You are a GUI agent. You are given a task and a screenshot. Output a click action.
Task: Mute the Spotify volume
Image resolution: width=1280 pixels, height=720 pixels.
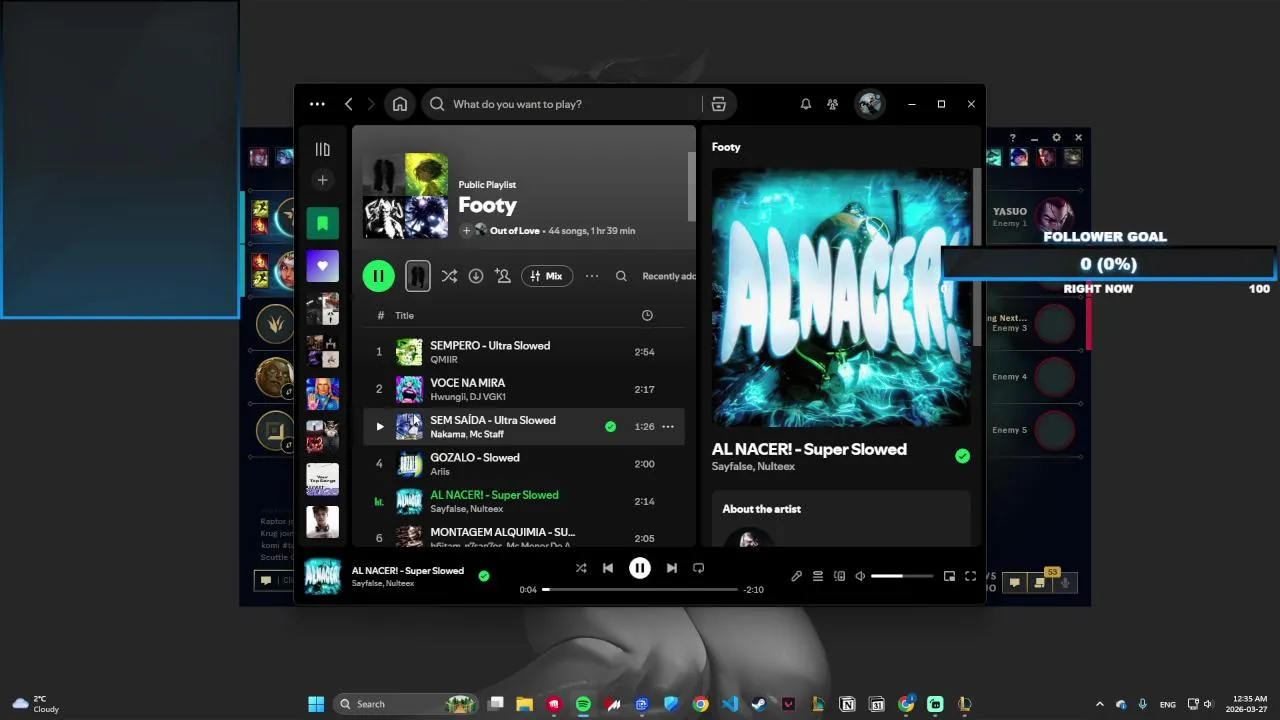click(x=860, y=576)
